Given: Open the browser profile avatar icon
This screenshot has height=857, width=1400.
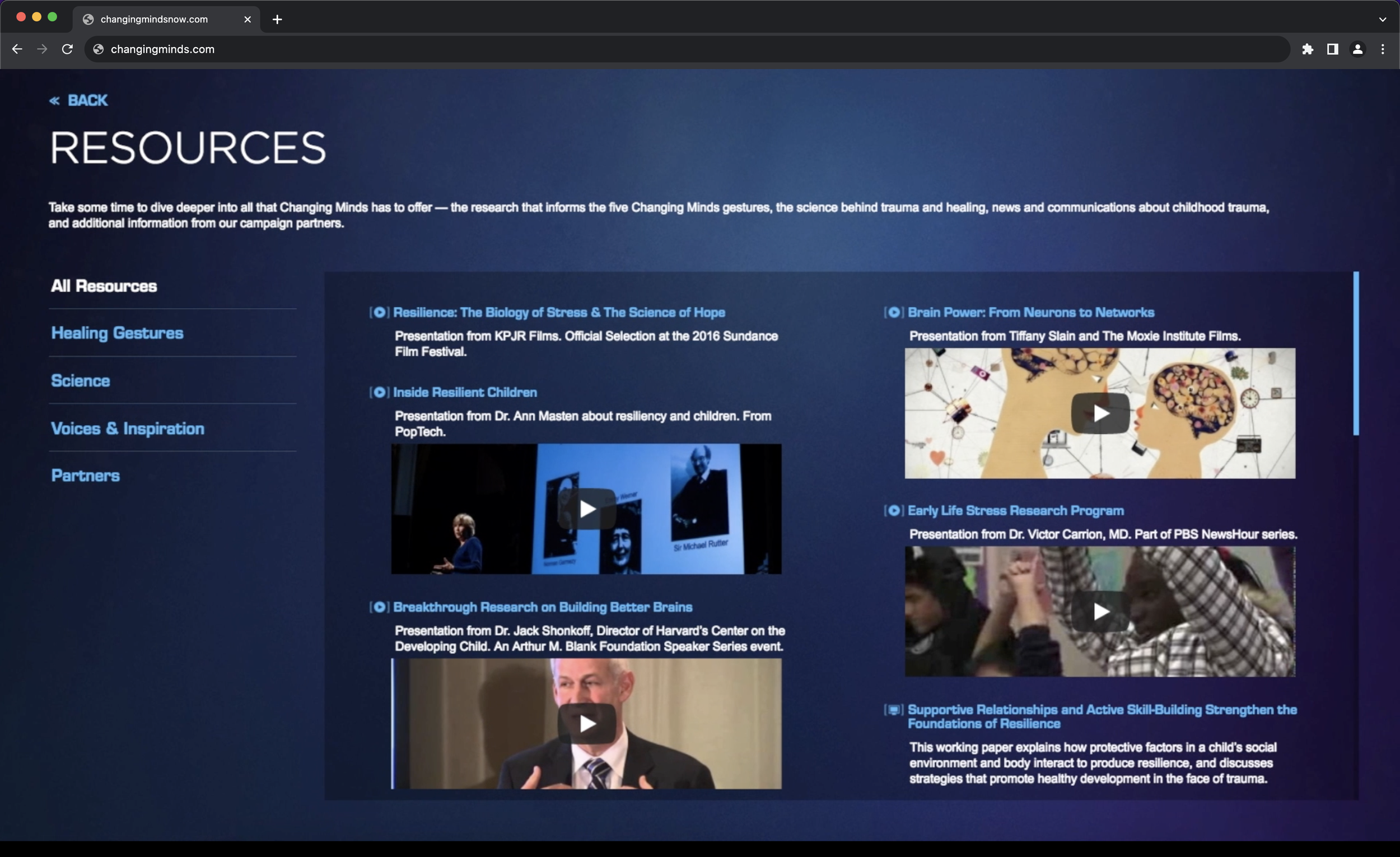Looking at the screenshot, I should pos(1357,49).
